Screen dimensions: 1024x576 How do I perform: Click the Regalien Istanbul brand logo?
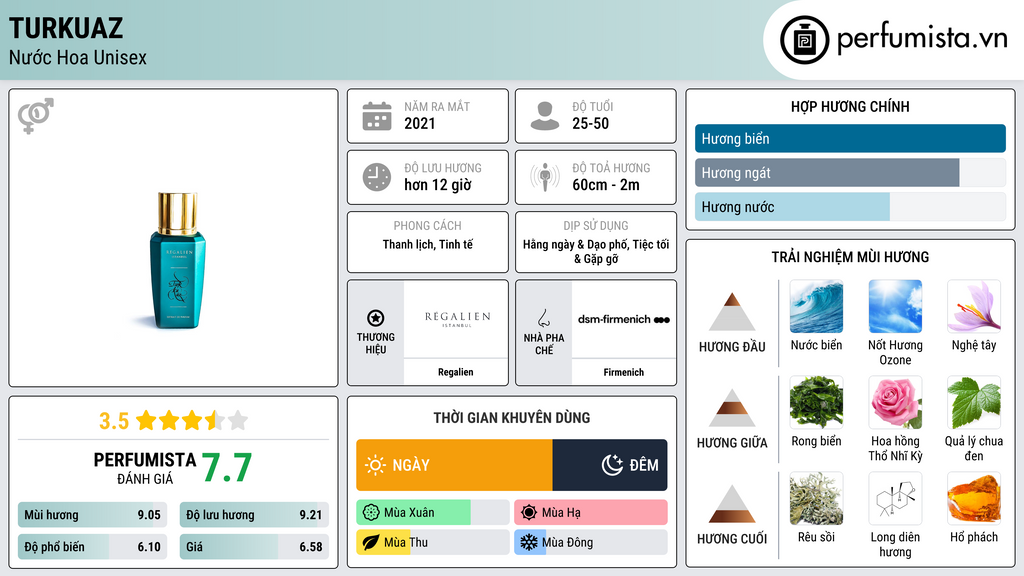(x=456, y=319)
